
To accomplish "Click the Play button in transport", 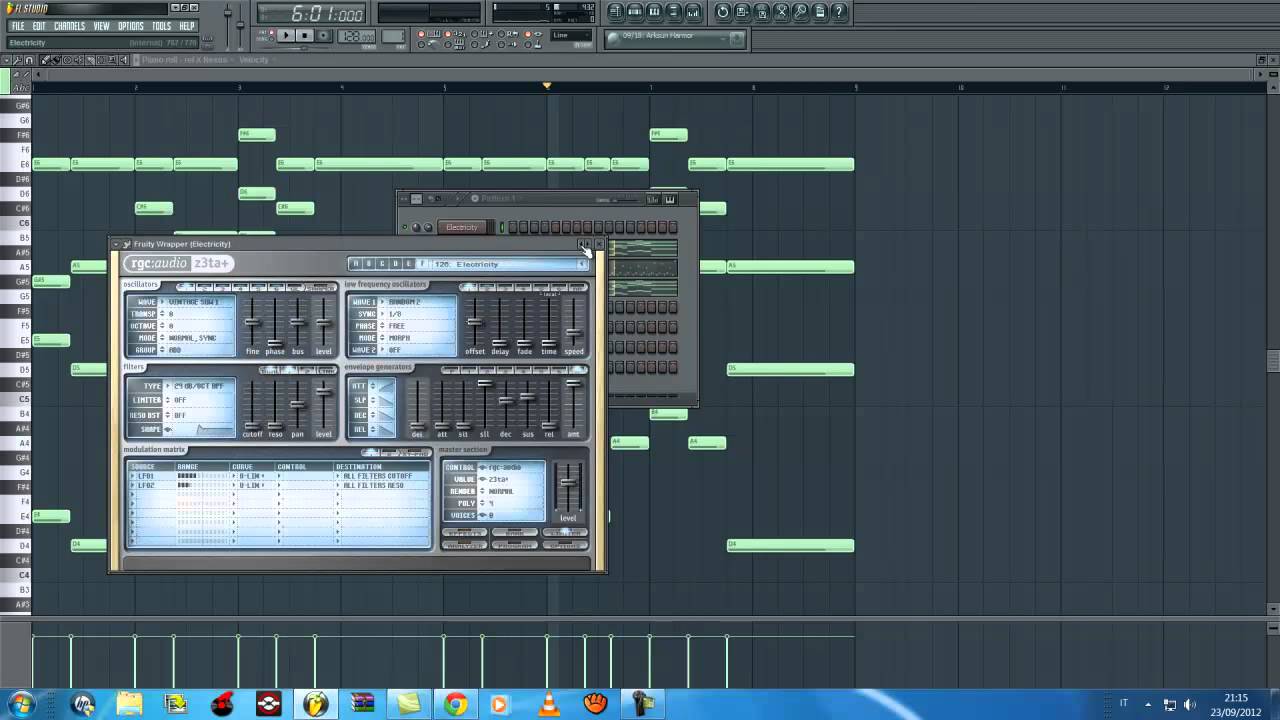I will 285,35.
